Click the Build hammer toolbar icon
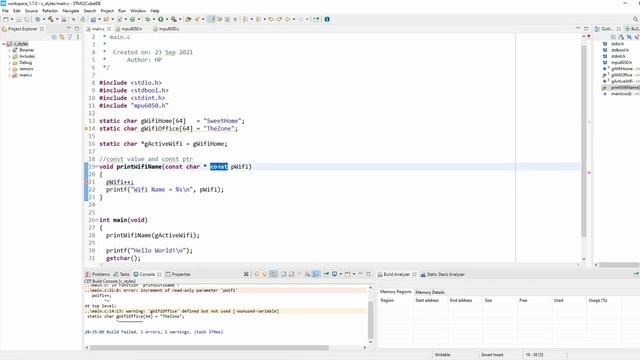Viewport: 640px width, 360px height. [51, 19]
